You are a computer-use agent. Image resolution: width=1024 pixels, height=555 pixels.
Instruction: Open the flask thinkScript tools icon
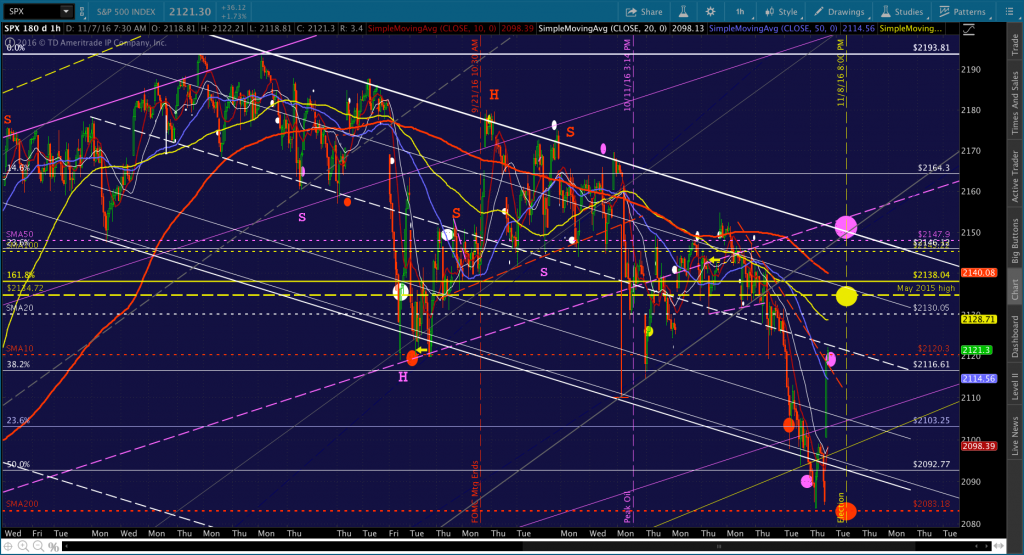click(683, 11)
